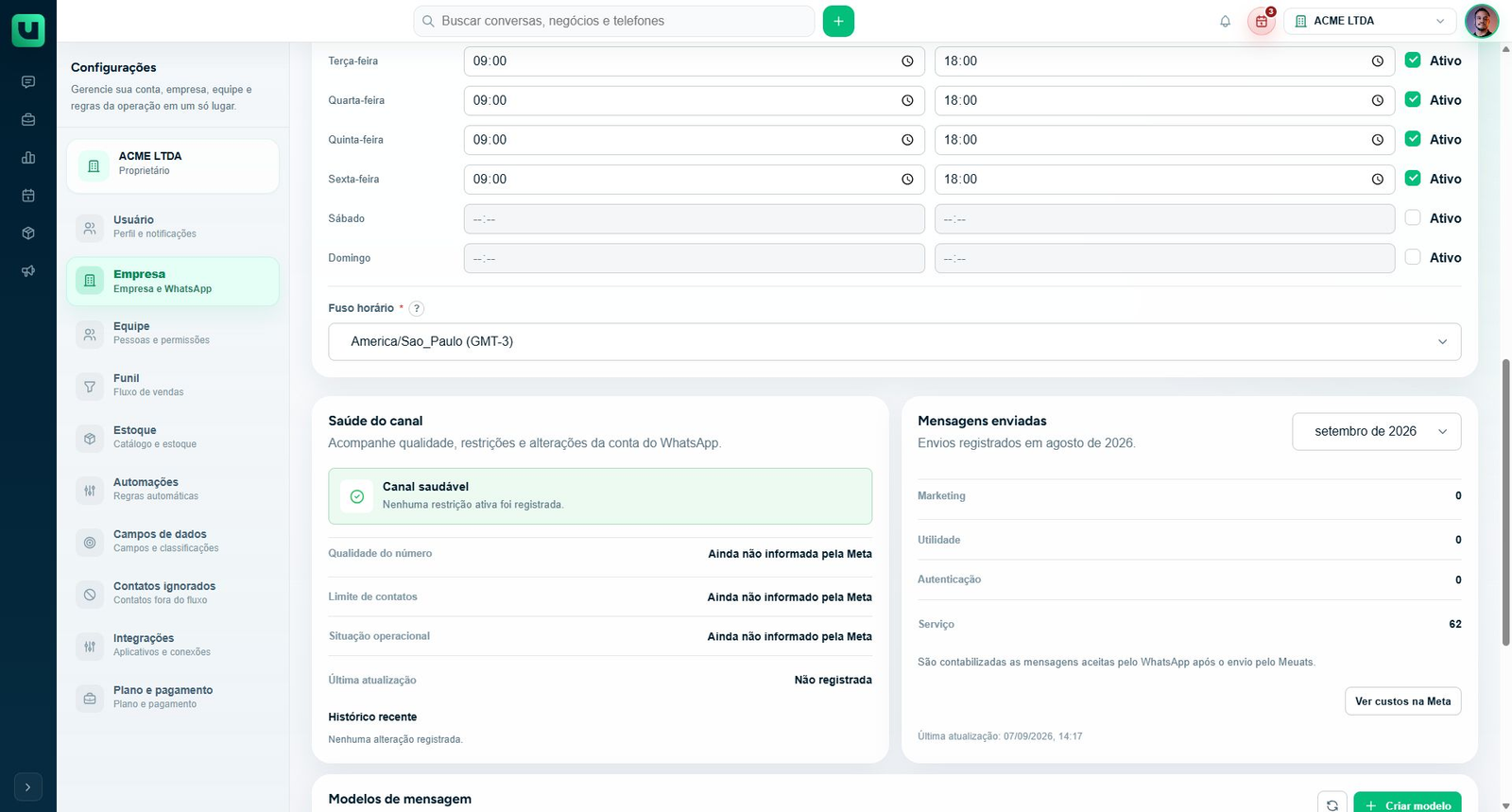This screenshot has height=812, width=1512.
Task: Enable Ativo for Sábado
Action: 1413,217
